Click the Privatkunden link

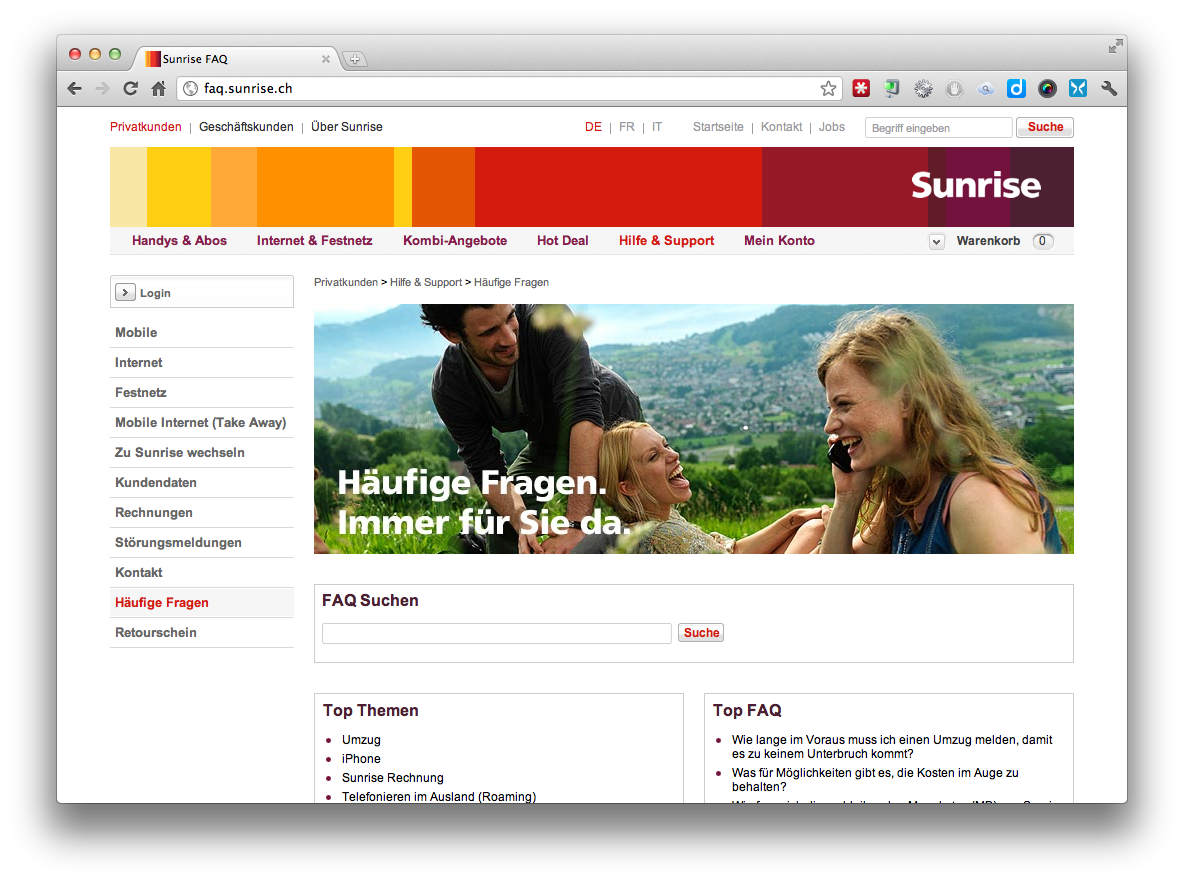(x=146, y=127)
